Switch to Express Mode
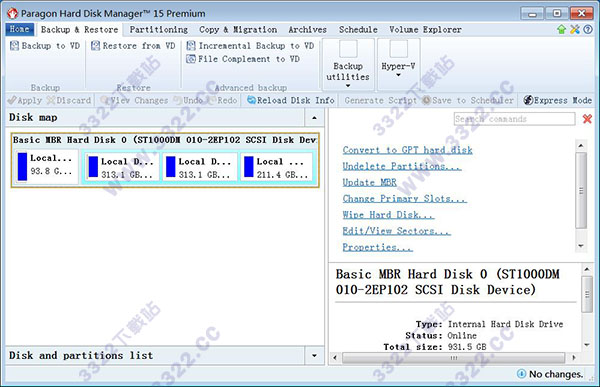 (558, 100)
